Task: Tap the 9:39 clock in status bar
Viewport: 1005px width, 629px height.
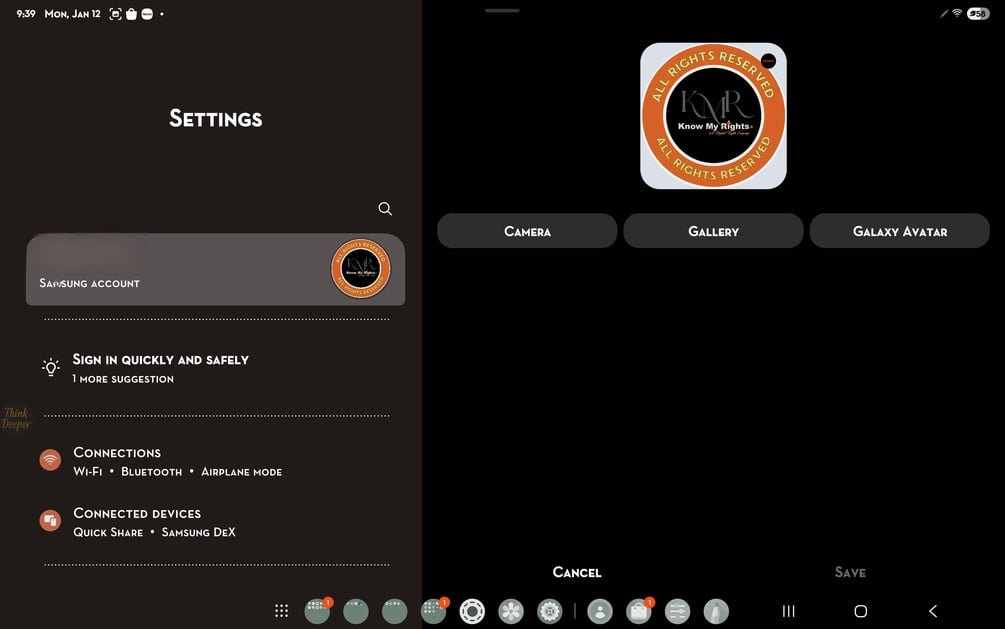Action: click(x=26, y=13)
